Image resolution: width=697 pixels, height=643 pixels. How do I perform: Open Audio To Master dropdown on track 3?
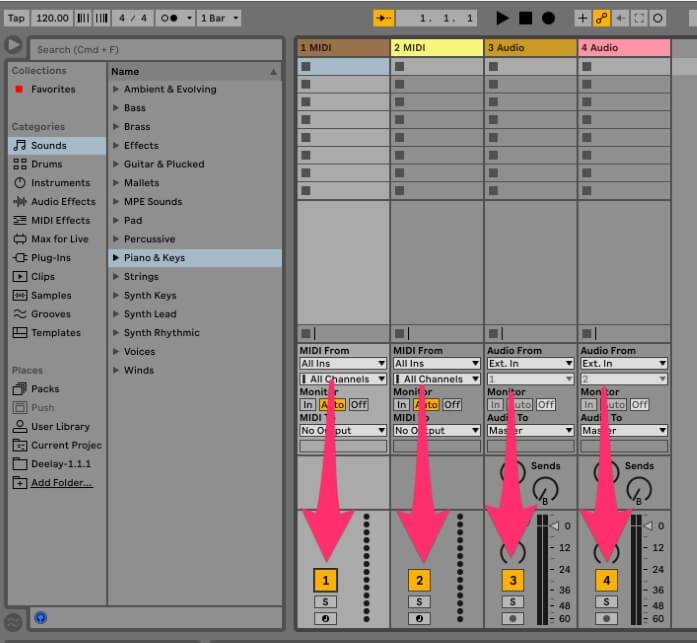pyautogui.click(x=530, y=431)
